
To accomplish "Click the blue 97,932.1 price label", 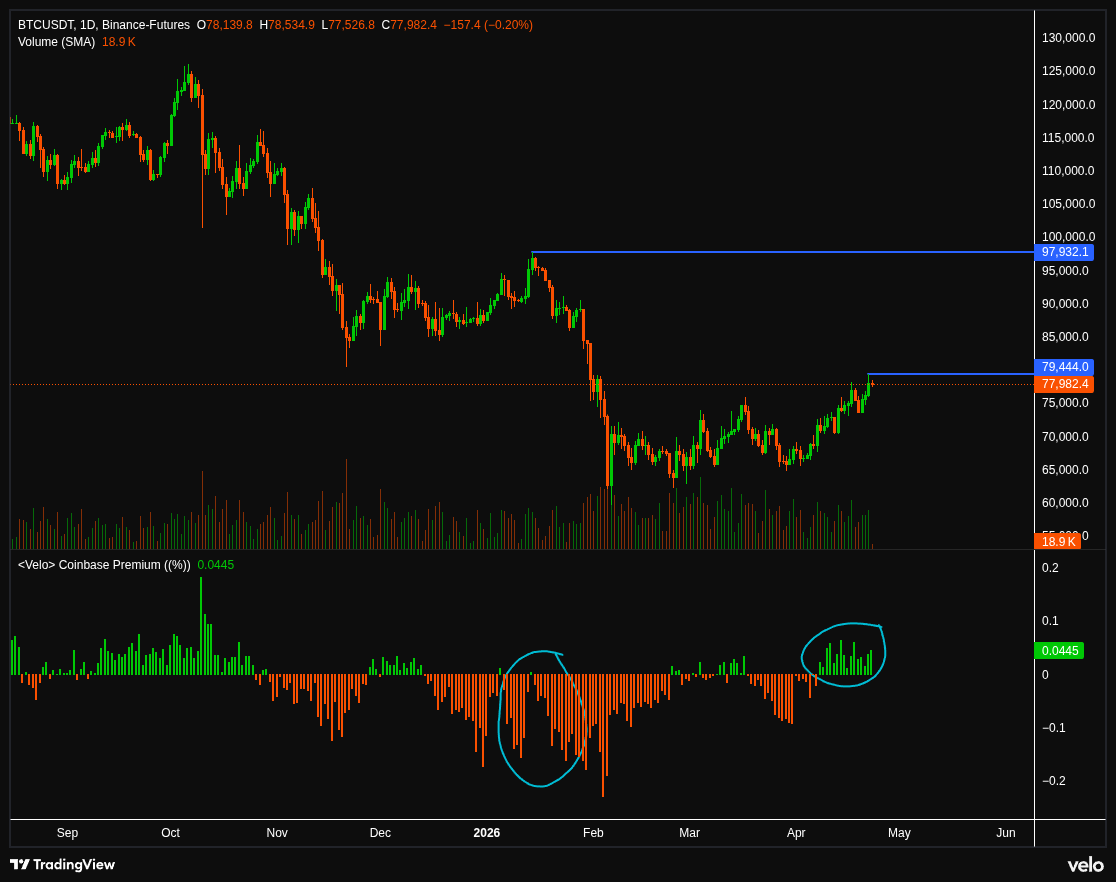I will (1064, 252).
